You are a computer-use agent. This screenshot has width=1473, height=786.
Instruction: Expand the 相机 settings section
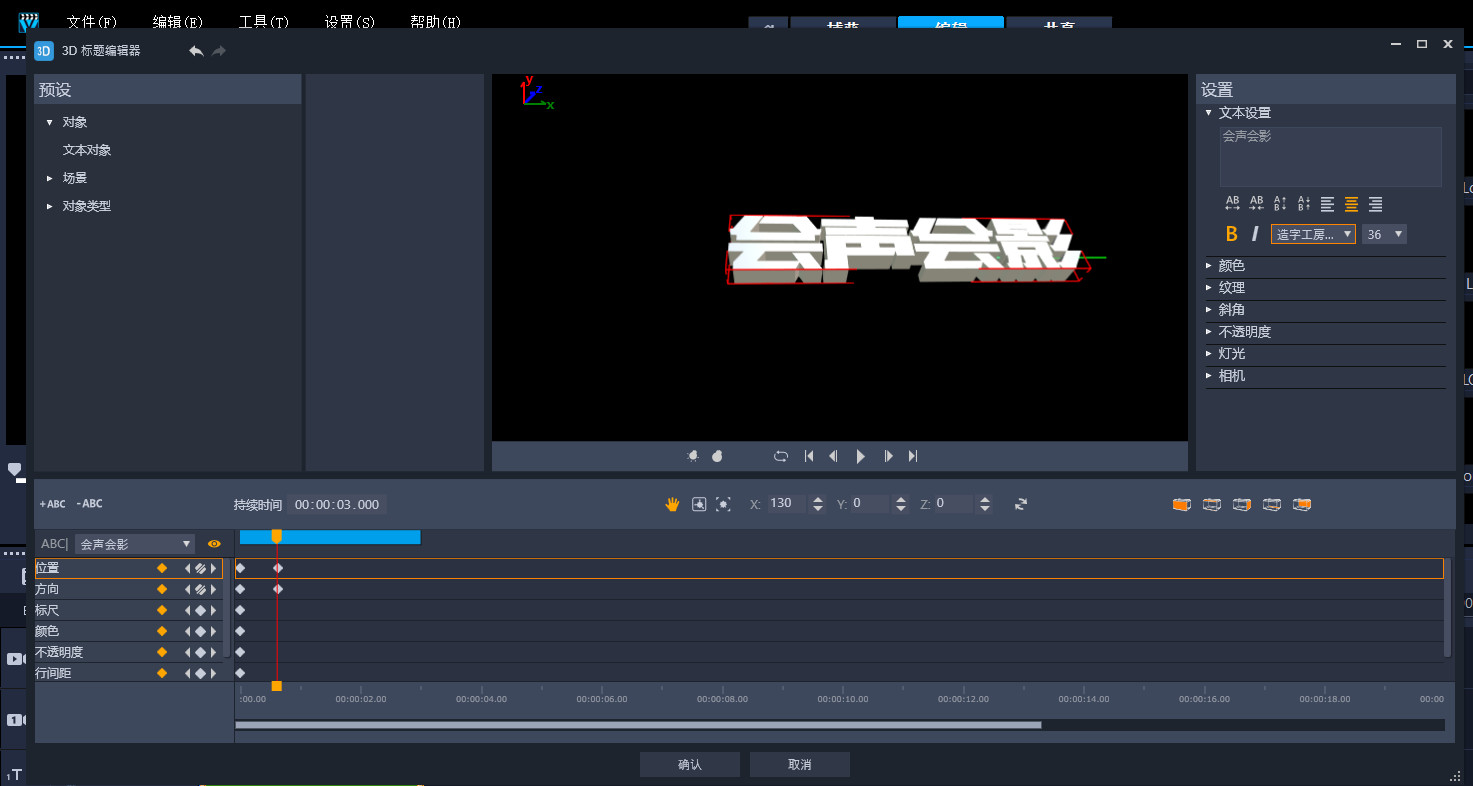click(x=1208, y=376)
